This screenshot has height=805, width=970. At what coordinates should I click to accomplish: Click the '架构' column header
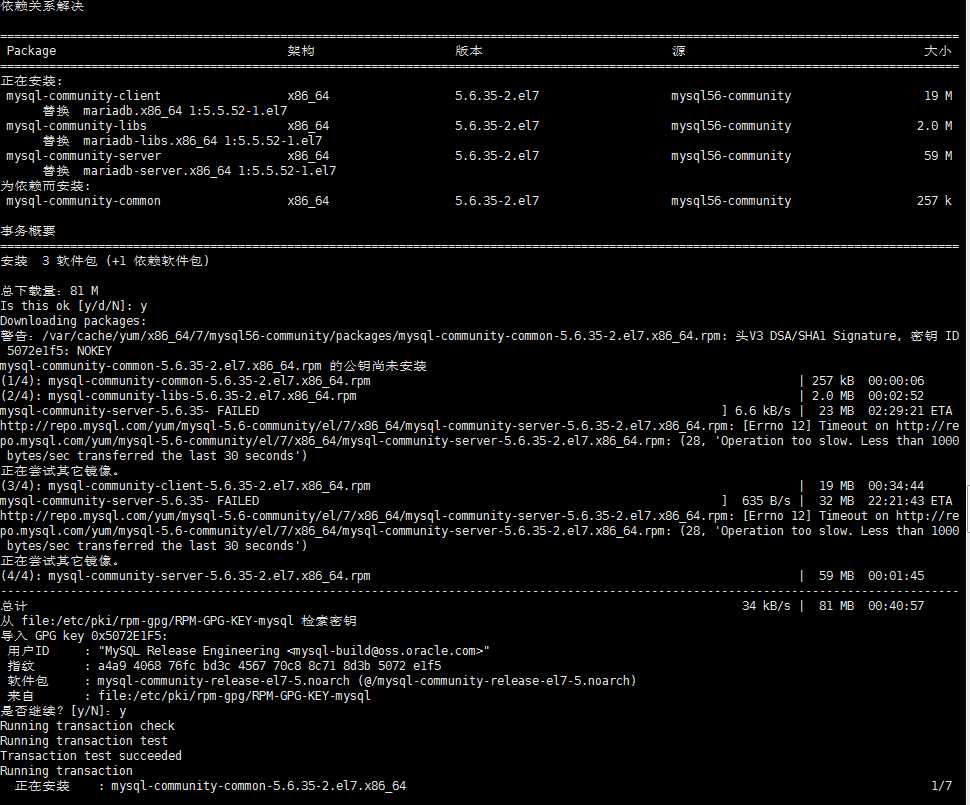tap(301, 51)
